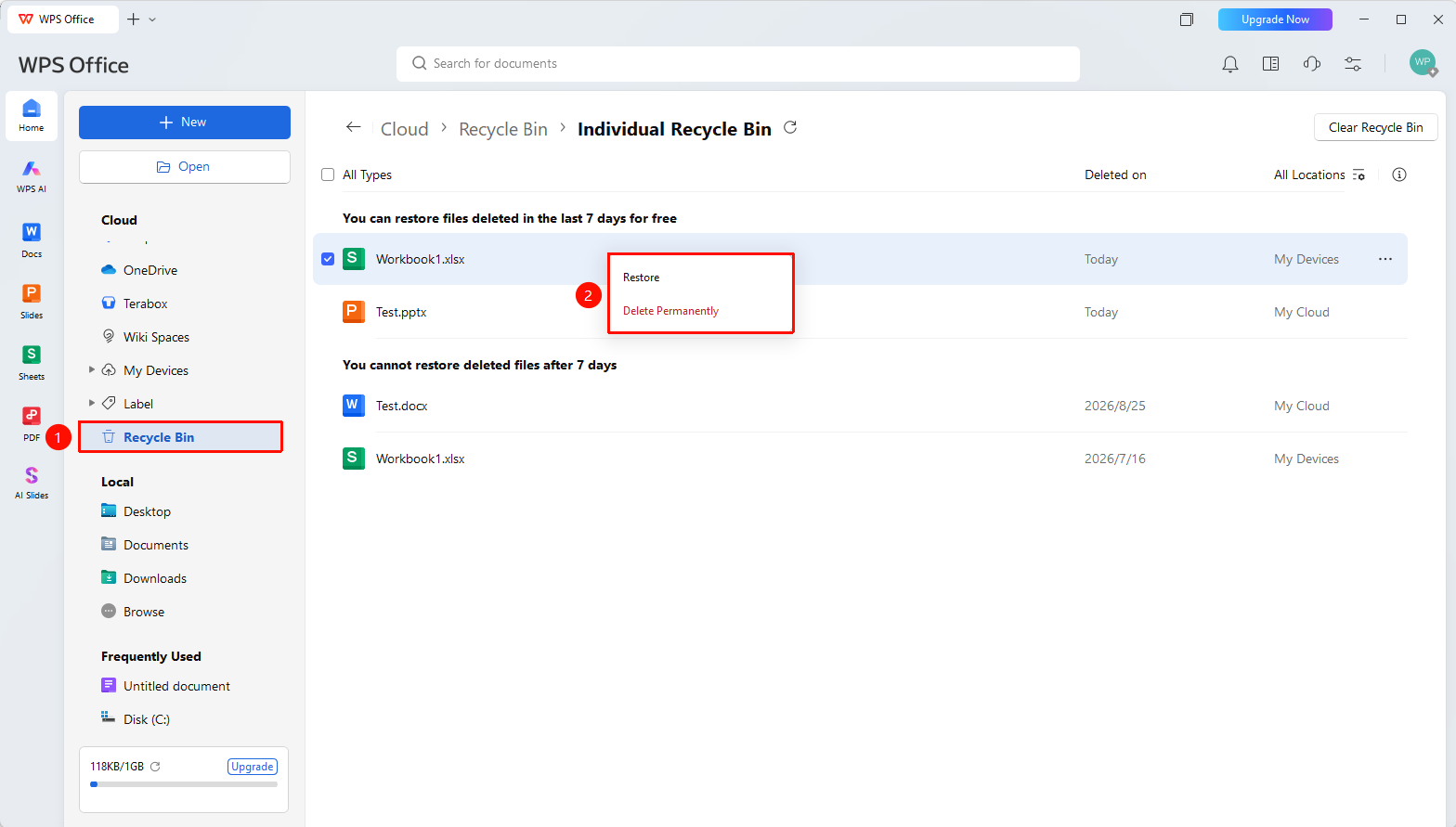The height and width of the screenshot is (827, 1456).
Task: Expand the My Devices tree node
Action: point(92,369)
